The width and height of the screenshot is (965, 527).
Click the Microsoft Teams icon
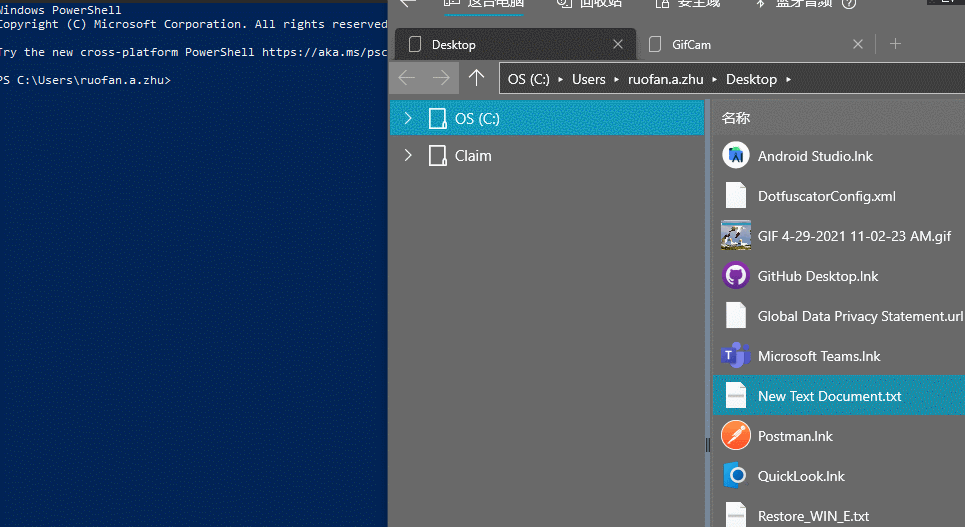(735, 356)
